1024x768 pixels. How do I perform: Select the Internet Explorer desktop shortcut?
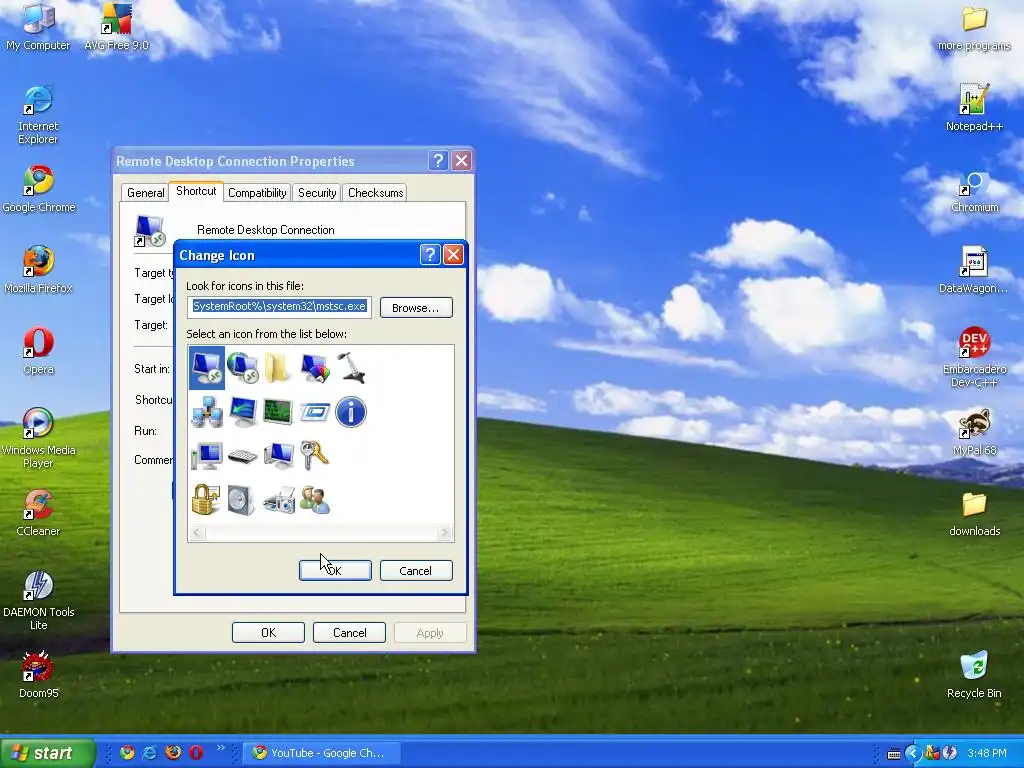tap(38, 115)
